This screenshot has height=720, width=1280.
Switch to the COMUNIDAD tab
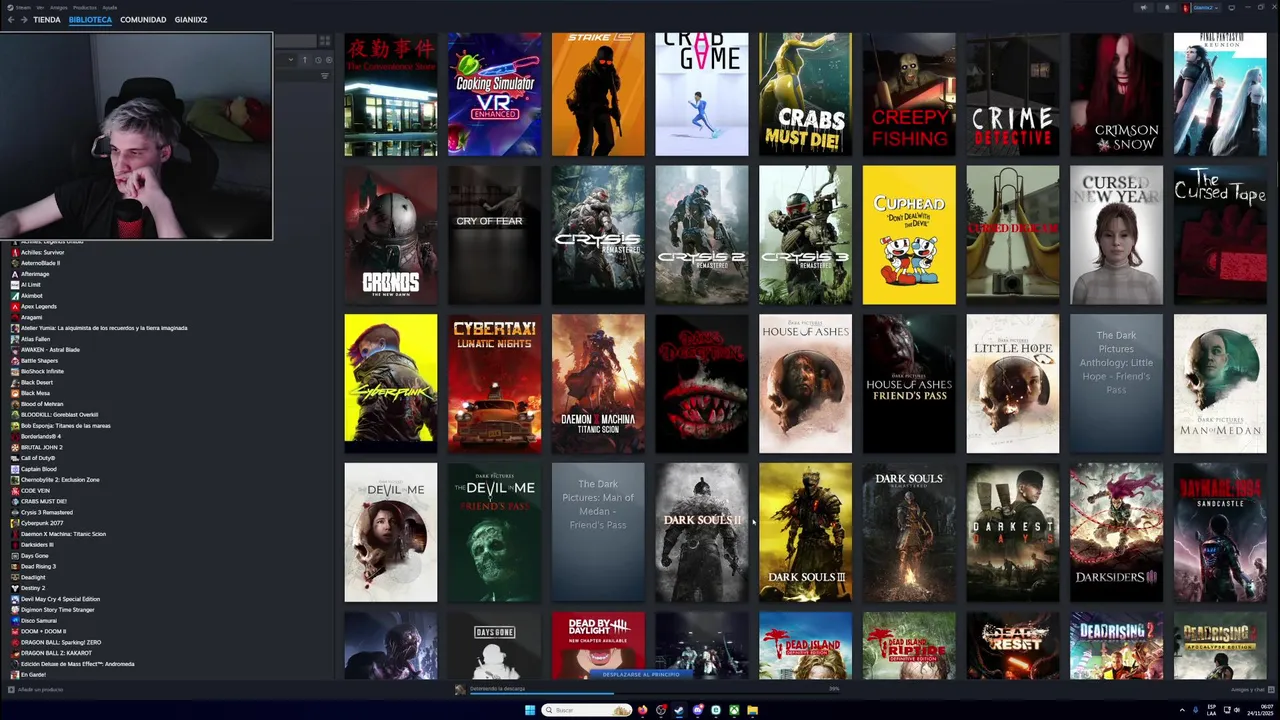(143, 20)
